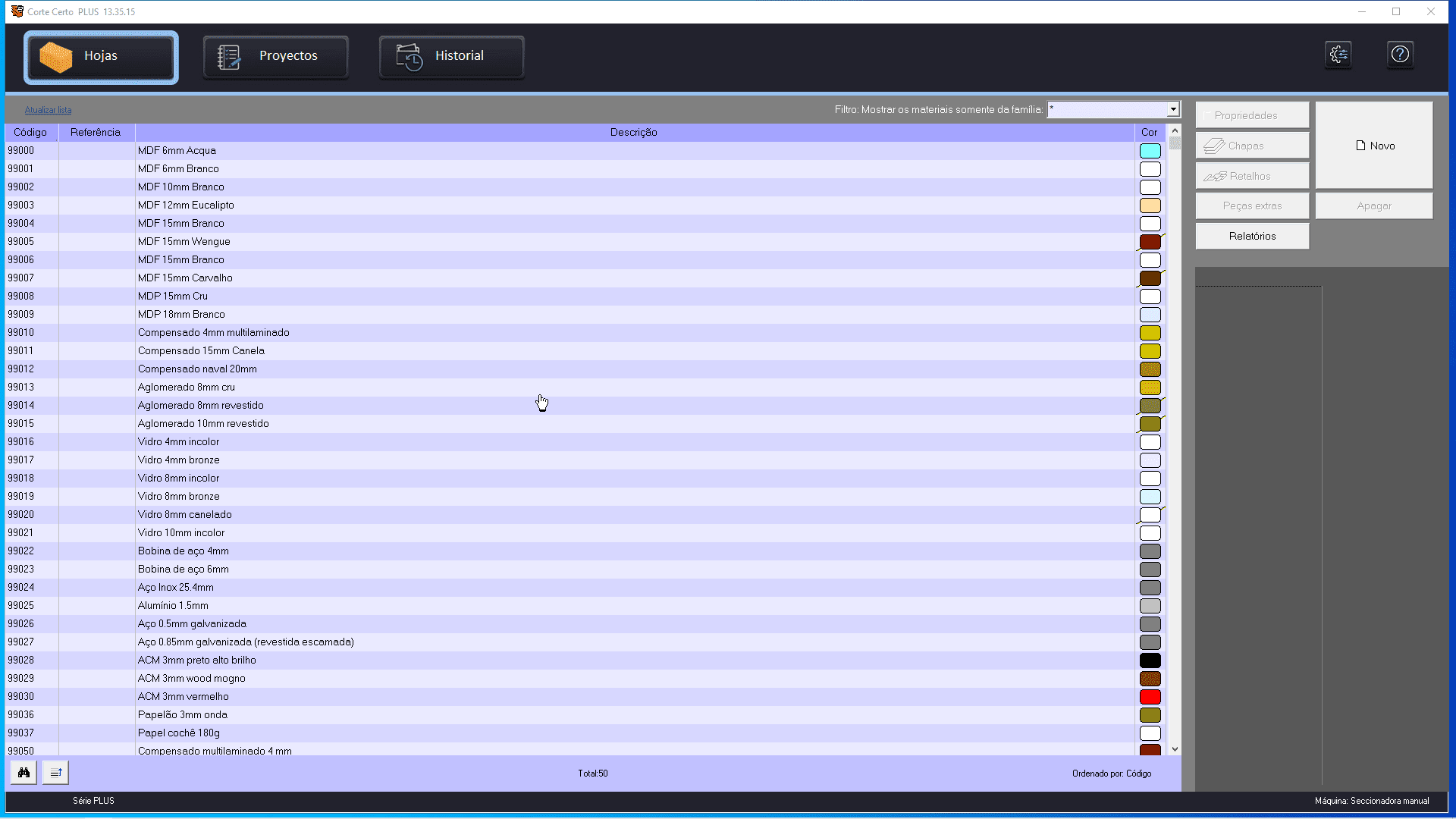
Task: Click the cyan swatch for MDF 6mm Acqua
Action: (x=1150, y=151)
